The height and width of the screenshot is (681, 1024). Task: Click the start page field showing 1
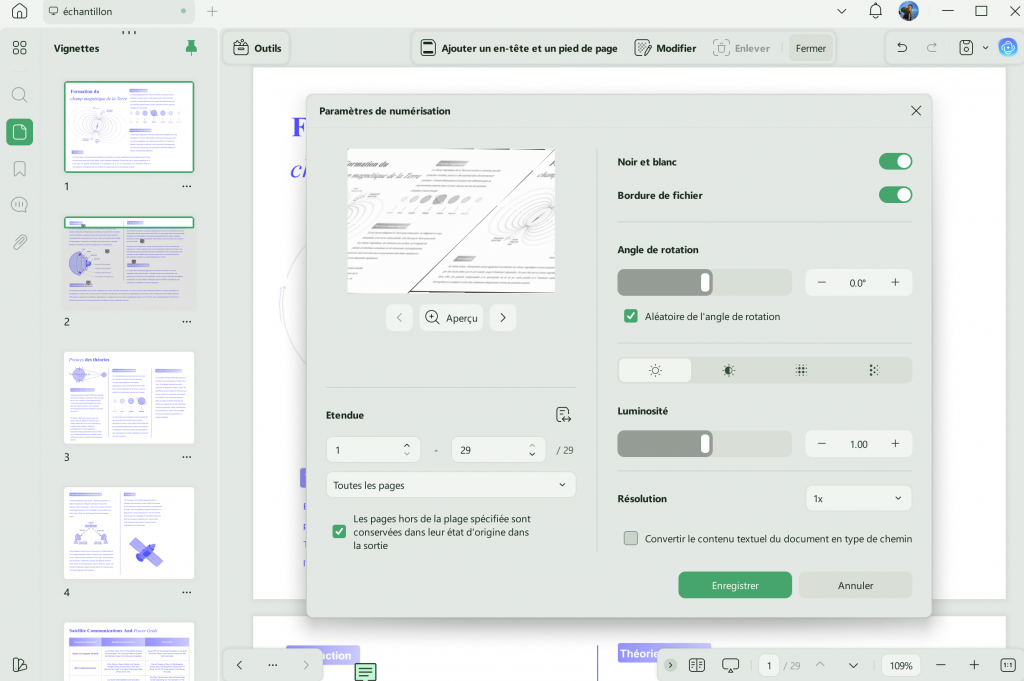tap(373, 450)
